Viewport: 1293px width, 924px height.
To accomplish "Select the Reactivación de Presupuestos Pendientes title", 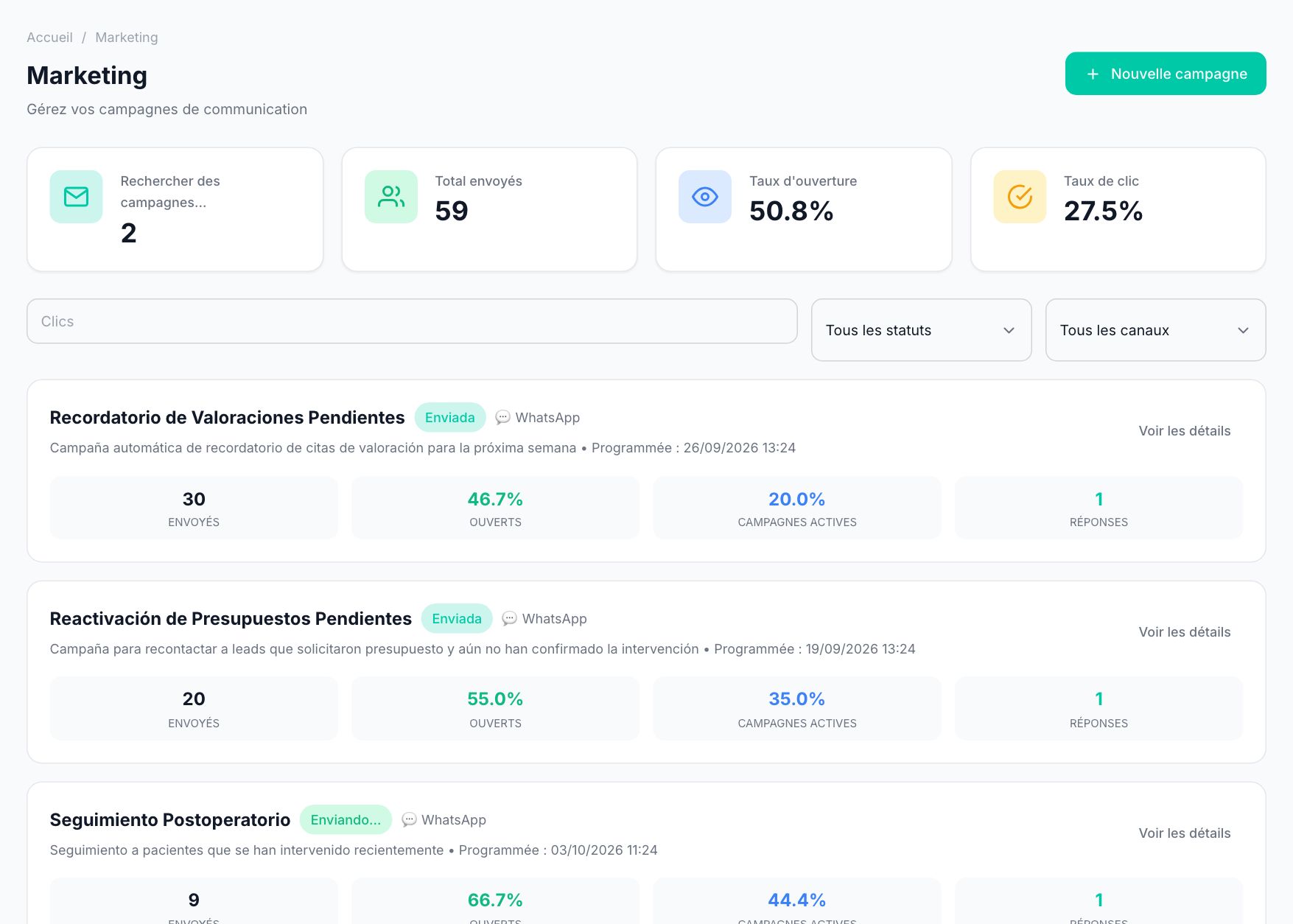I will pyautogui.click(x=231, y=619).
